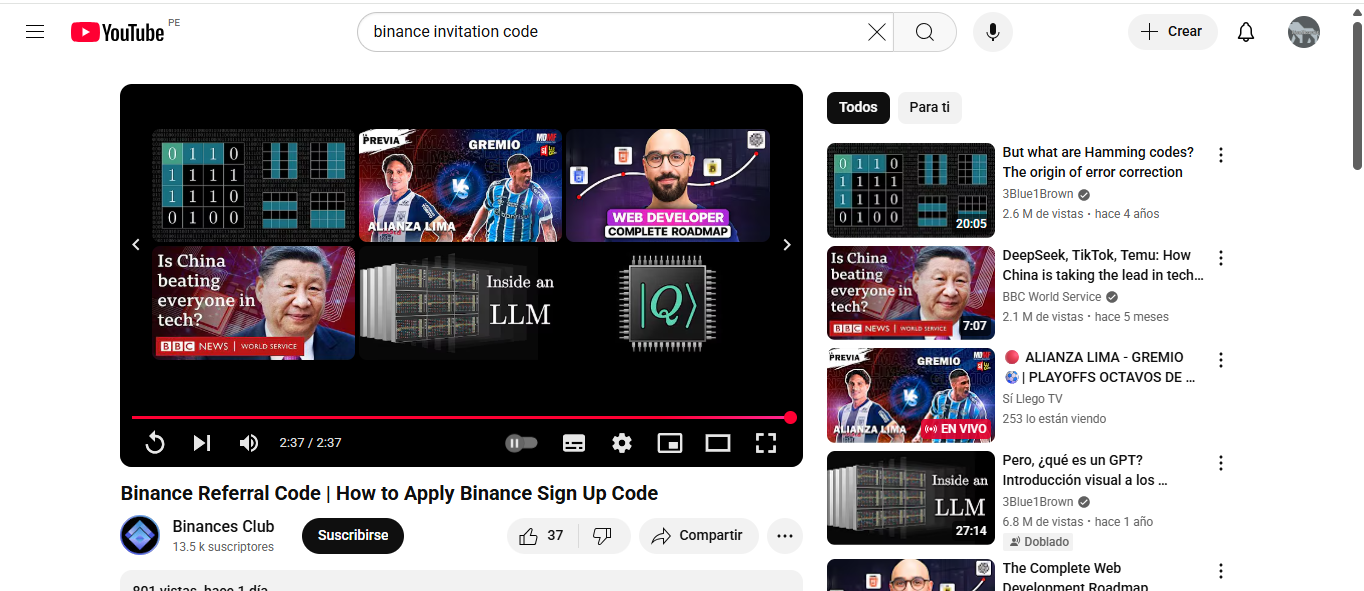Image resolution: width=1364 pixels, height=591 pixels.
Task: Open sidebar EN VIVO live thumbnail
Action: coord(911,395)
